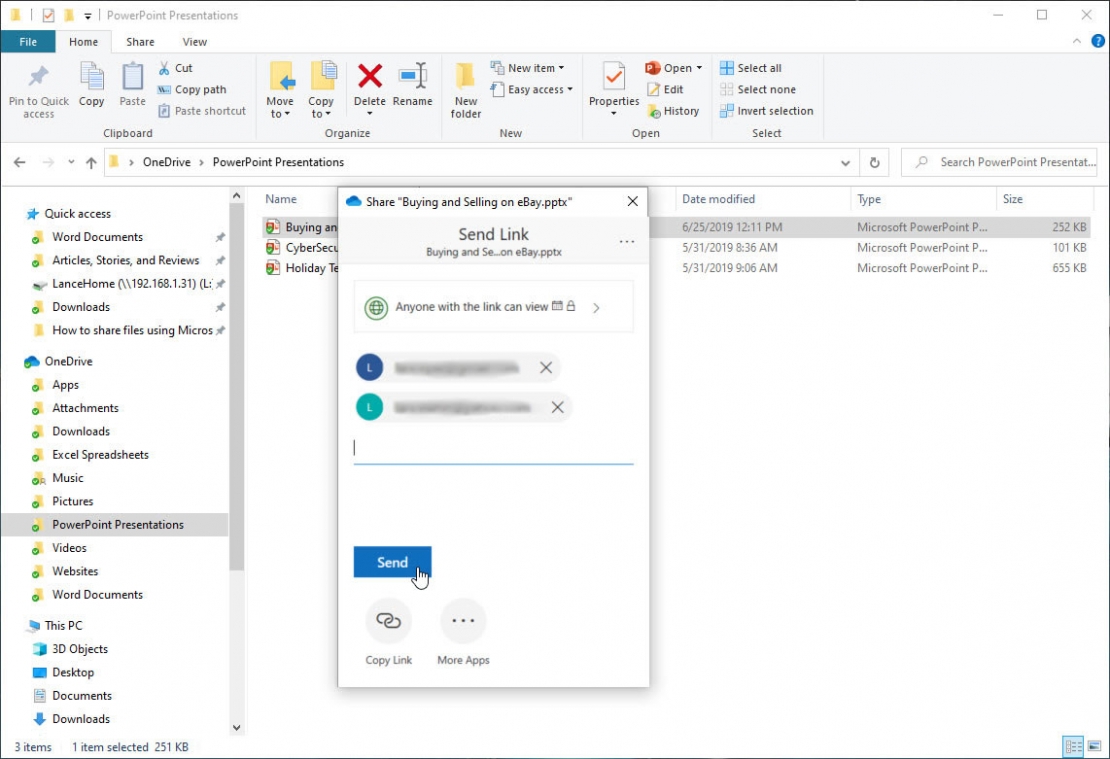Toggle large thumbnails view in the status bar

[1092, 747]
